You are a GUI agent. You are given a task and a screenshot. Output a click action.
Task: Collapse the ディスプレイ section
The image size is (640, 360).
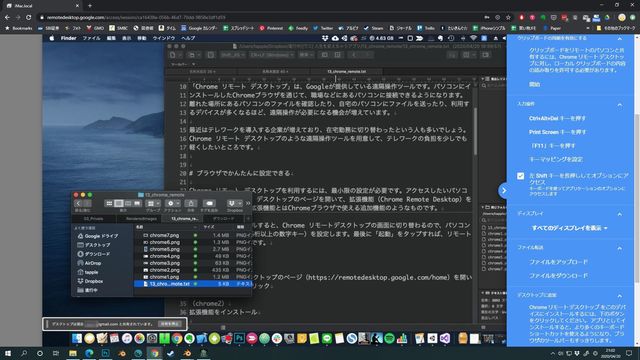620,214
